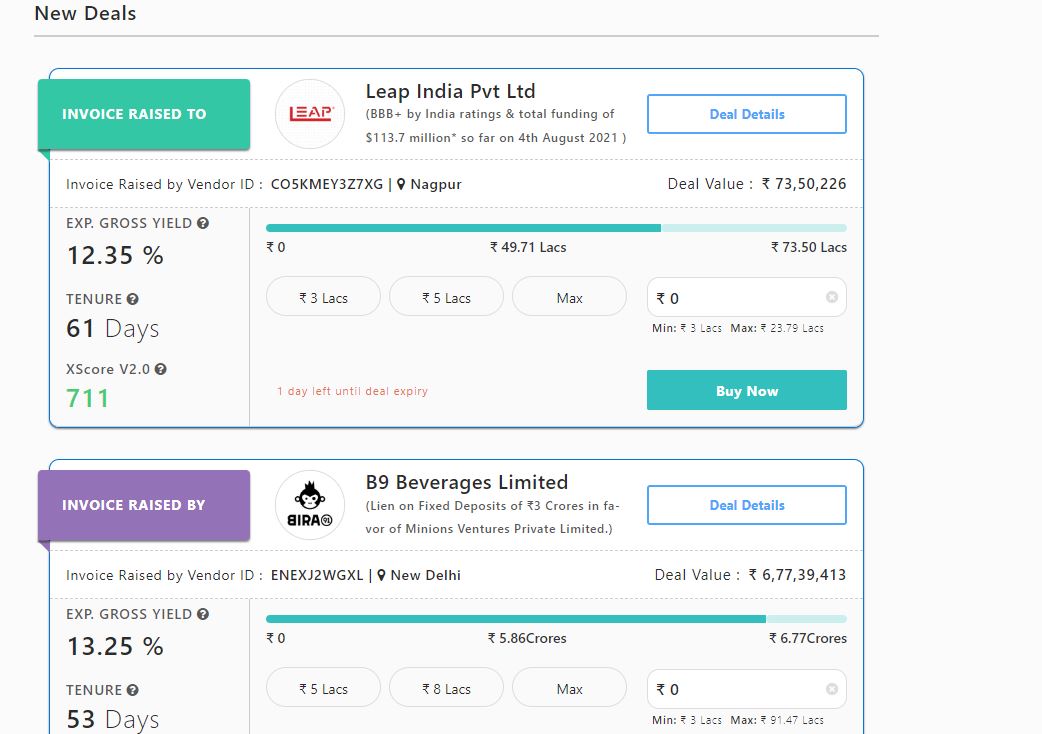Screen dimensions: 1042x734
Task: Click the Leap company logo
Action: 310,114
